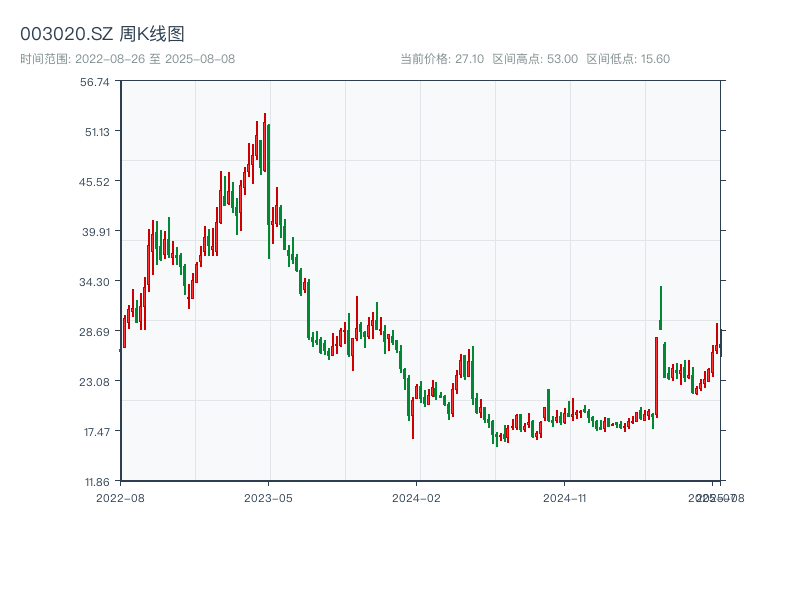Viewport: 800px width, 600px height.
Task: Click the 区间低点 15.60 label
Action: pos(628,59)
